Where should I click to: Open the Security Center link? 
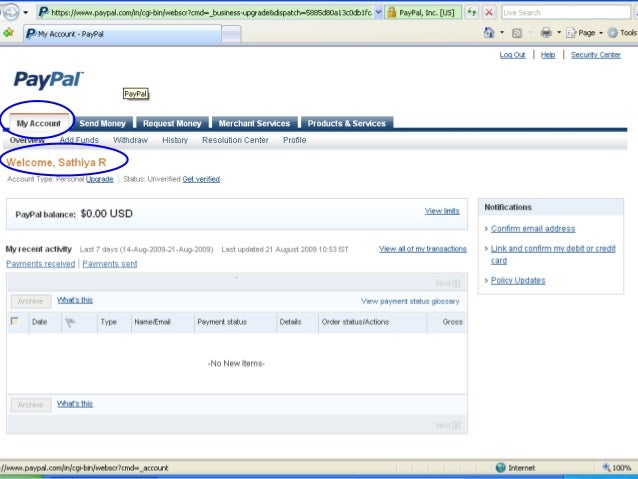click(596, 55)
